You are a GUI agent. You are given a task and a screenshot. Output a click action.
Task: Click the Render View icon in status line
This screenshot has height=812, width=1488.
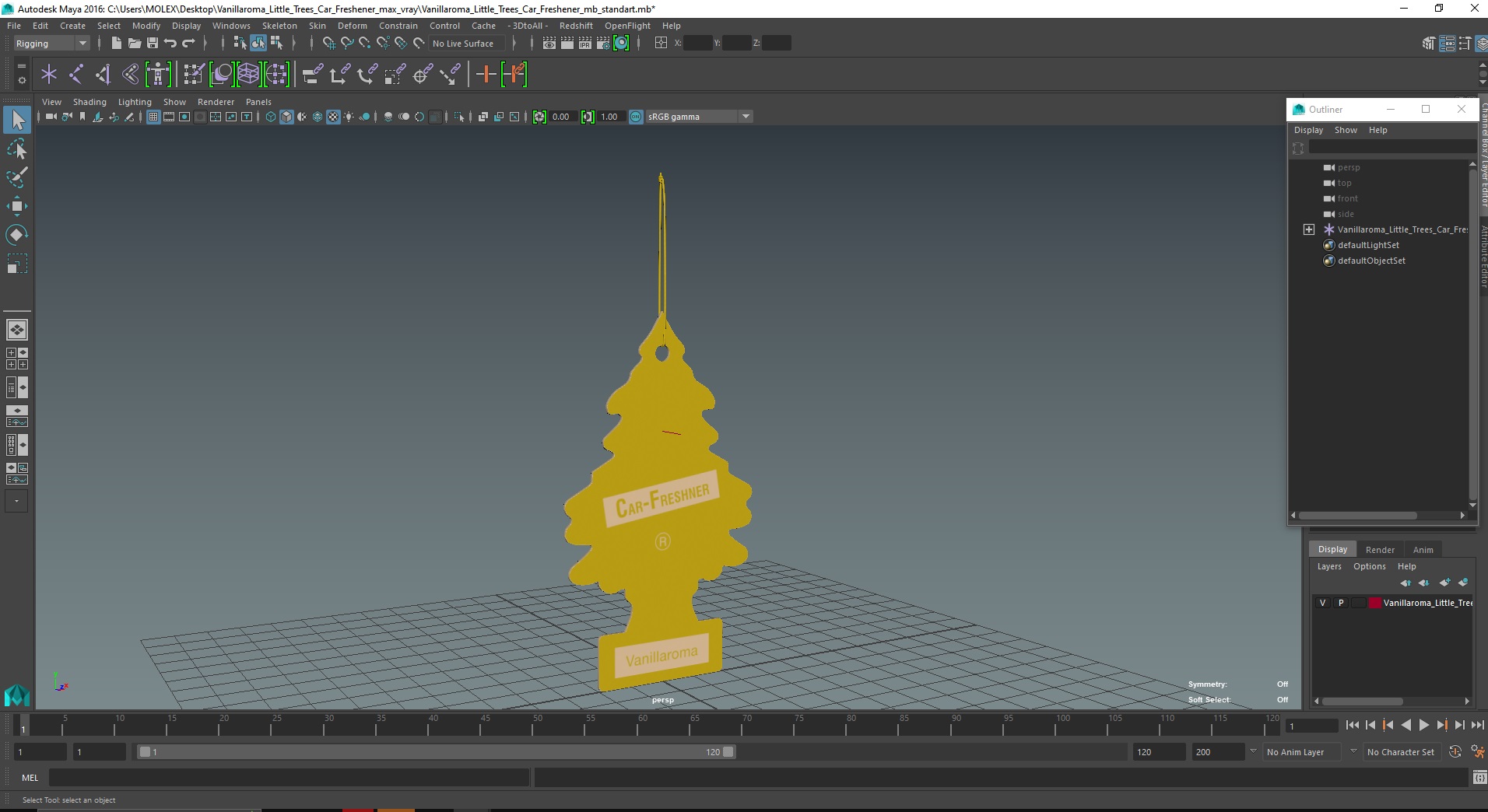tap(549, 44)
